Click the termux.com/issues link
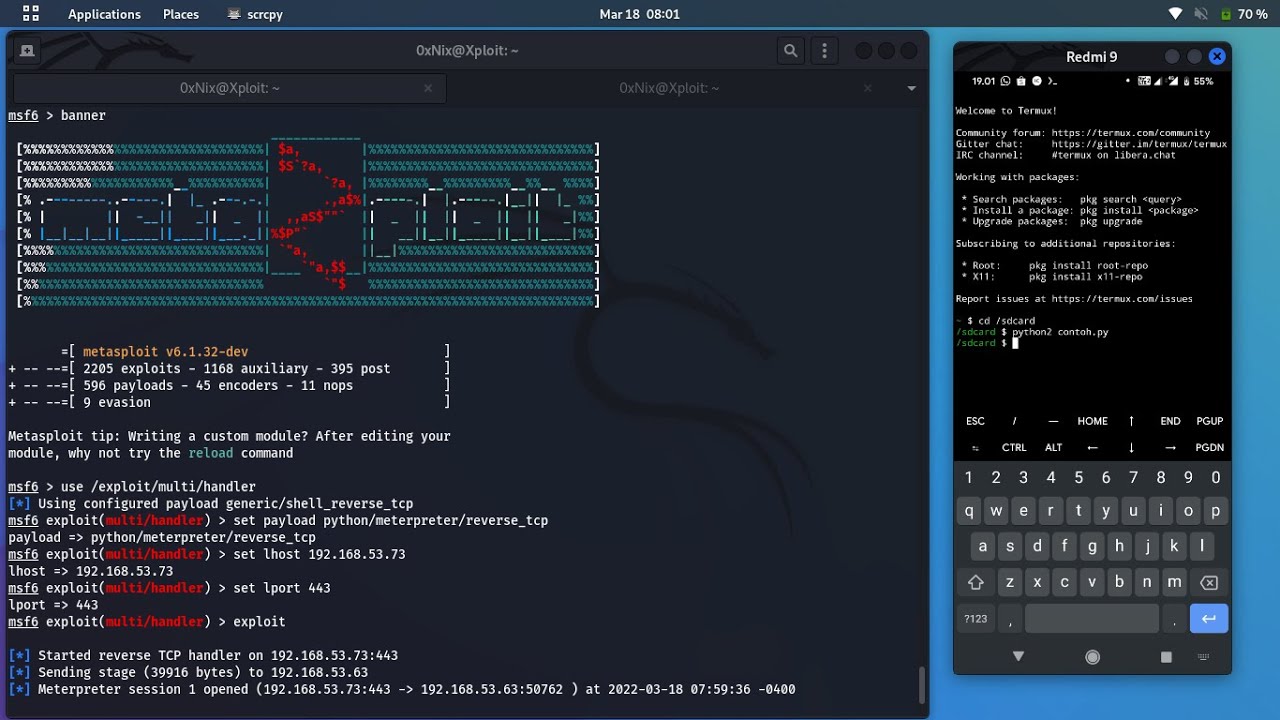The width and height of the screenshot is (1280, 720). (x=1120, y=299)
